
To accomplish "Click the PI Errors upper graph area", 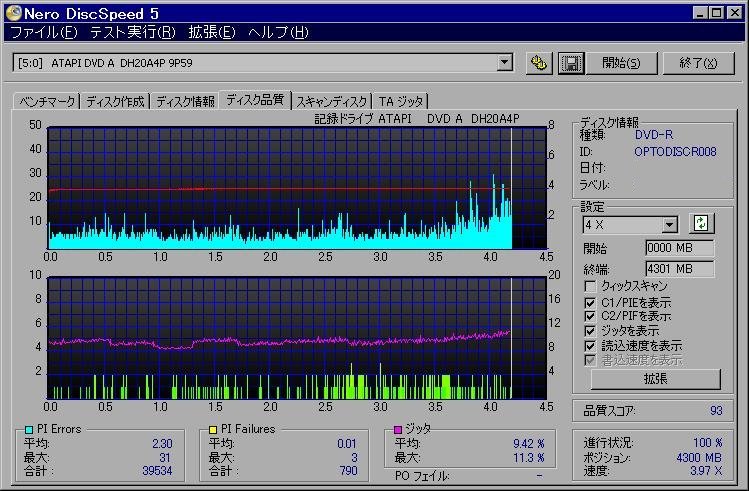I will click(297, 188).
